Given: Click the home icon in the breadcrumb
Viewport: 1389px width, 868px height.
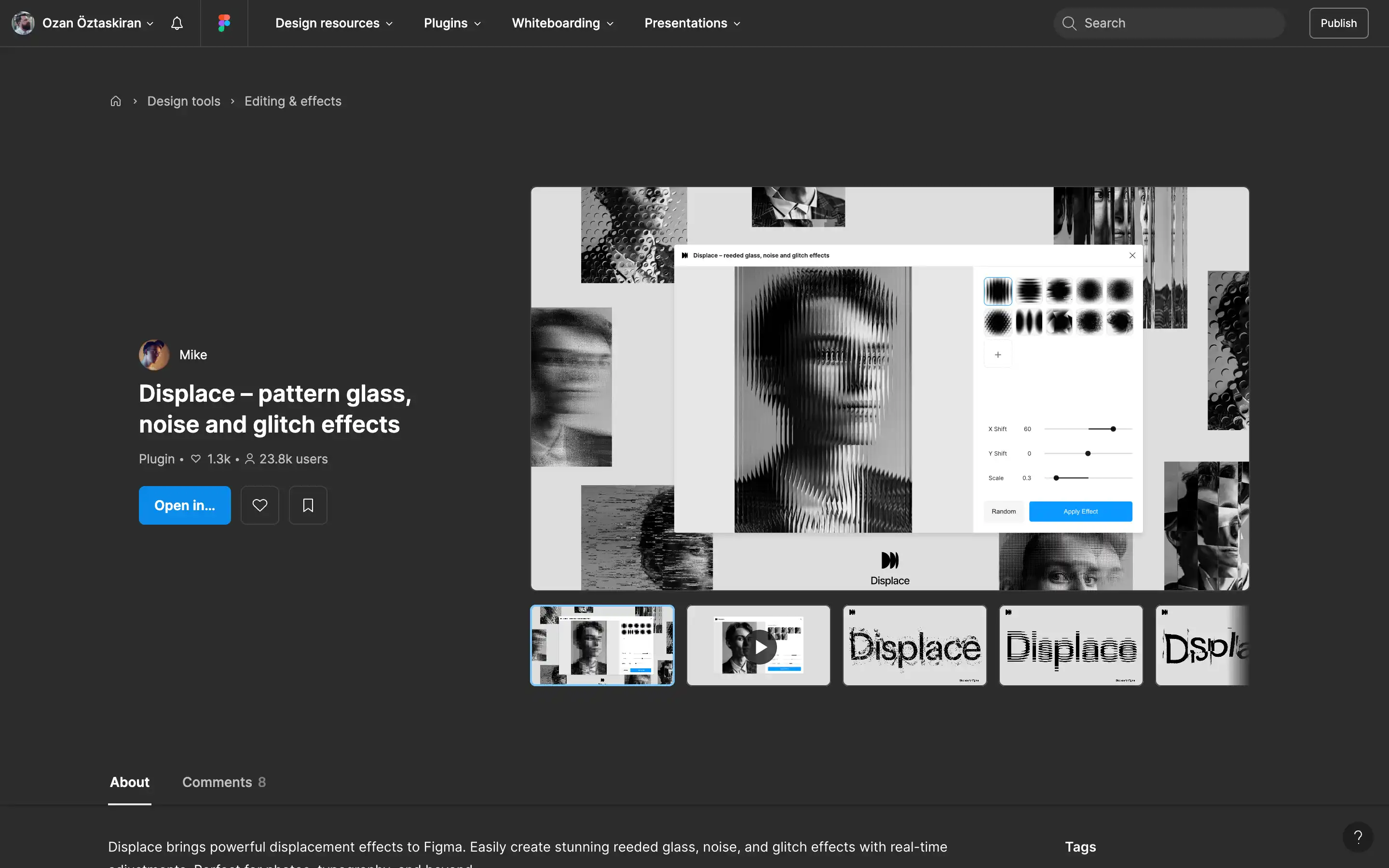Looking at the screenshot, I should point(115,100).
